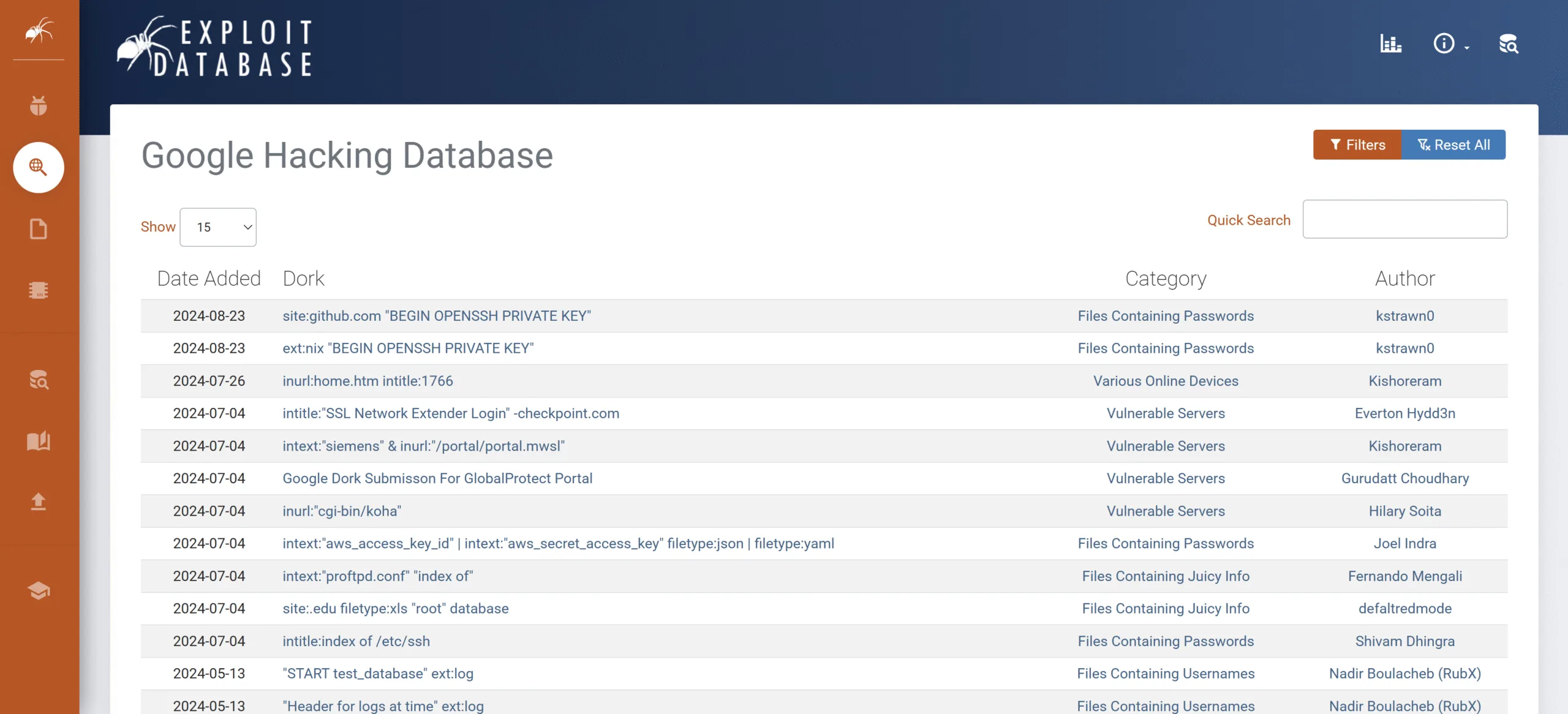Click the Reset All button
Image resolution: width=1568 pixels, height=714 pixels.
1453,145
